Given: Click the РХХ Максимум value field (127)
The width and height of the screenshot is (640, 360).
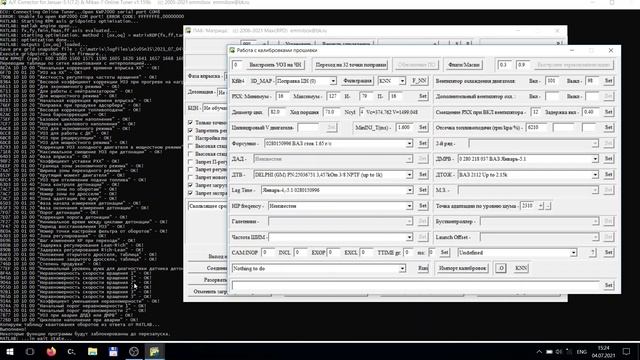Looking at the screenshot, I should coord(334,96).
